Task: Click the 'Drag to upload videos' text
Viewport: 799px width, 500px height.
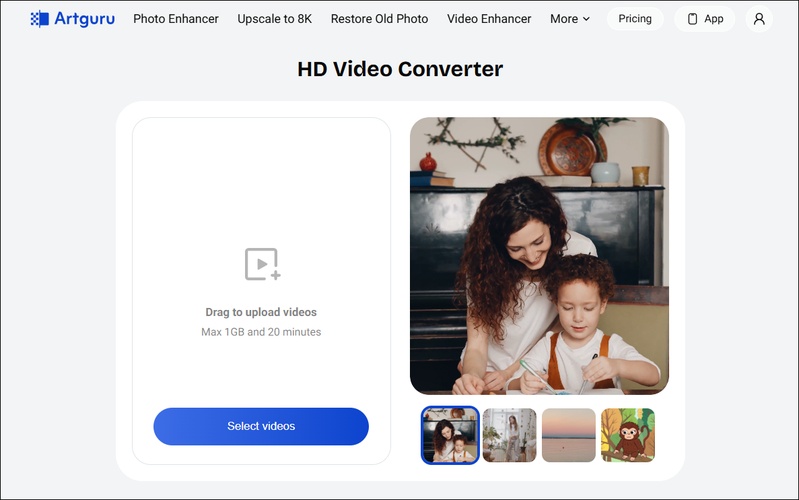Action: coord(261,312)
